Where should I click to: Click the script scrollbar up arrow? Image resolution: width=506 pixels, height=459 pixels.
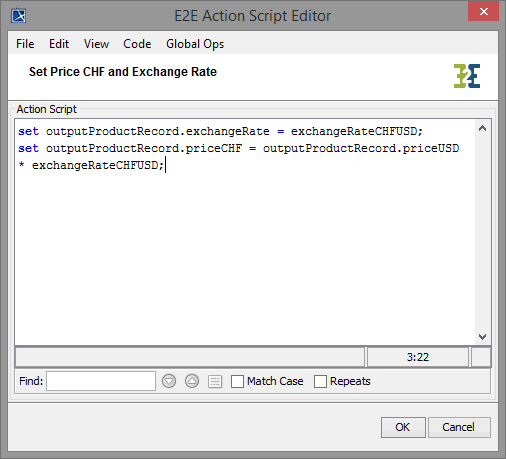pos(482,128)
